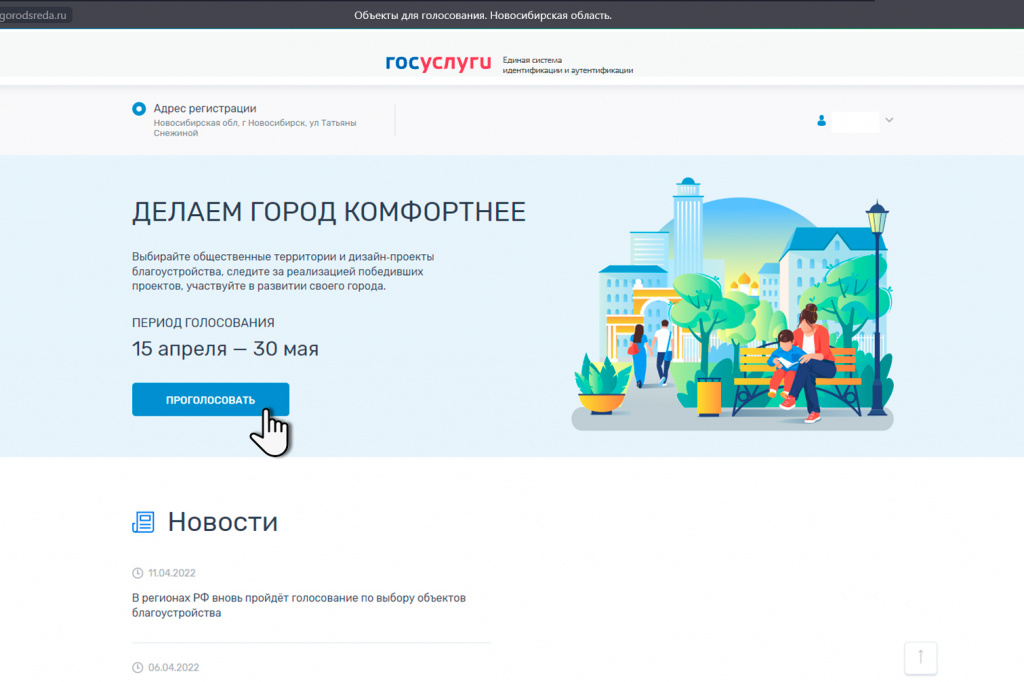Image resolution: width=1024 pixels, height=682 pixels.
Task: Expand the user account dropdown chevron
Action: click(889, 121)
